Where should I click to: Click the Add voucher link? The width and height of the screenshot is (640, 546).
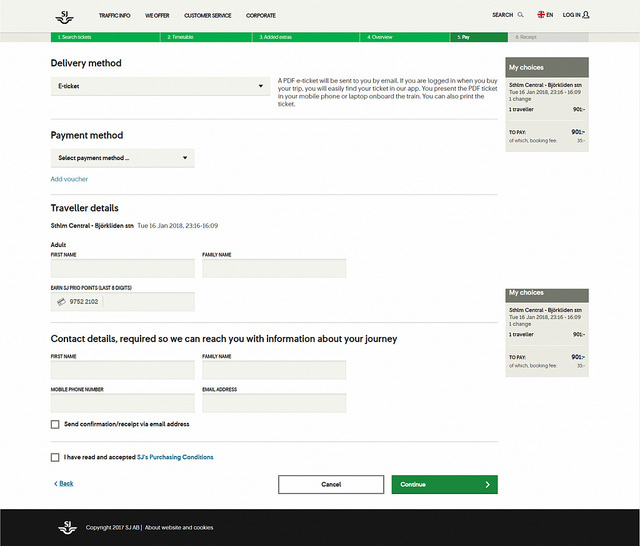[69, 179]
